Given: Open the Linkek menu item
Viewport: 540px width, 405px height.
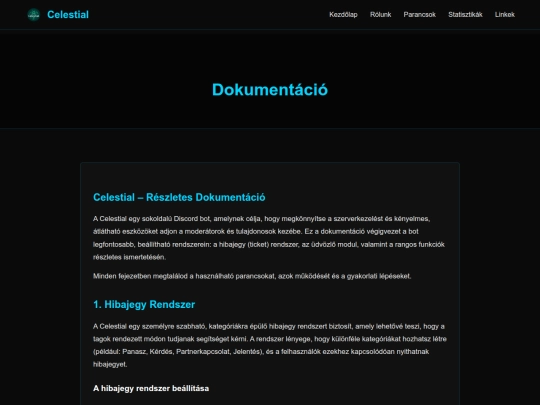Looking at the screenshot, I should point(505,14).
